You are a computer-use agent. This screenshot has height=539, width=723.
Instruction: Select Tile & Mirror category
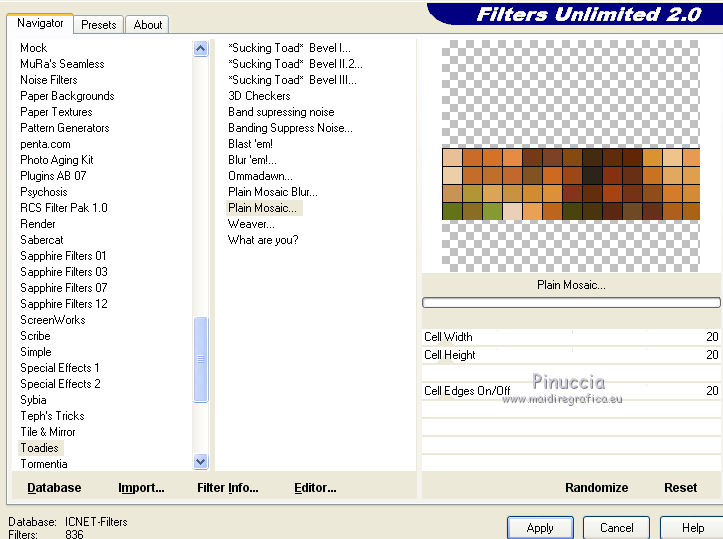click(48, 432)
